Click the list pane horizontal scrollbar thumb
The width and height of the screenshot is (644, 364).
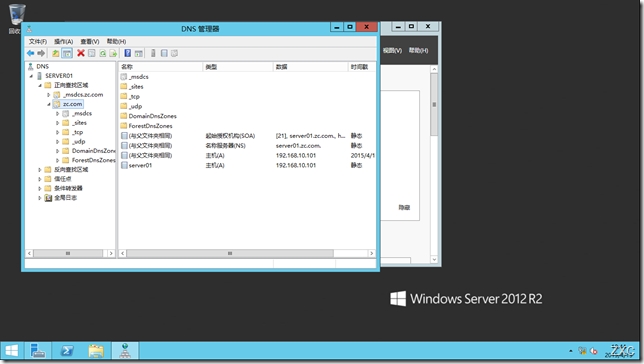click(230, 253)
